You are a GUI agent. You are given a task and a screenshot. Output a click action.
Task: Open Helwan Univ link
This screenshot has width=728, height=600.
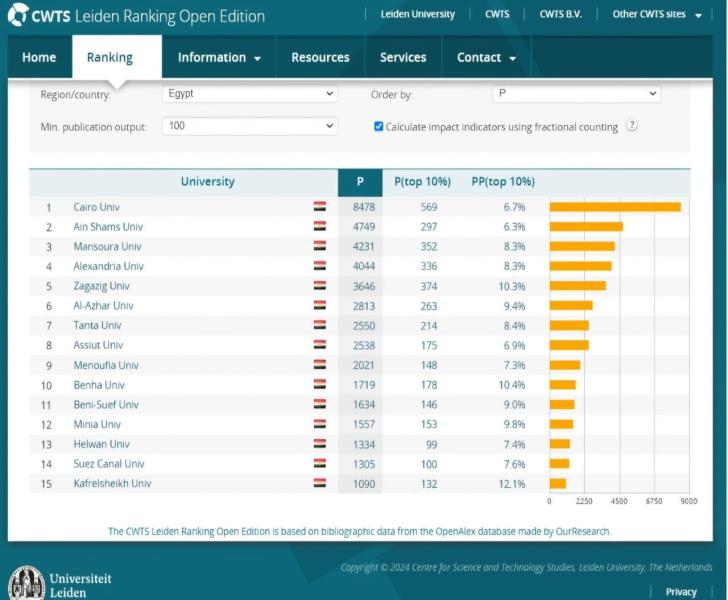101,444
